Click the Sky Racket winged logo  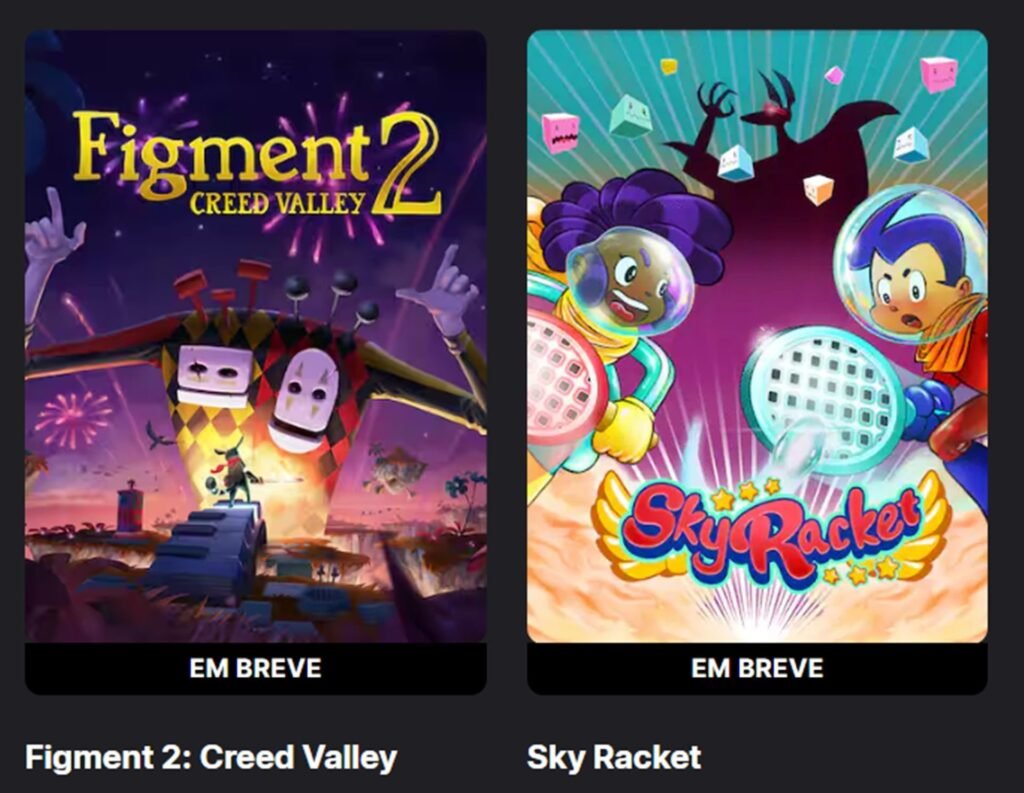coord(771,529)
